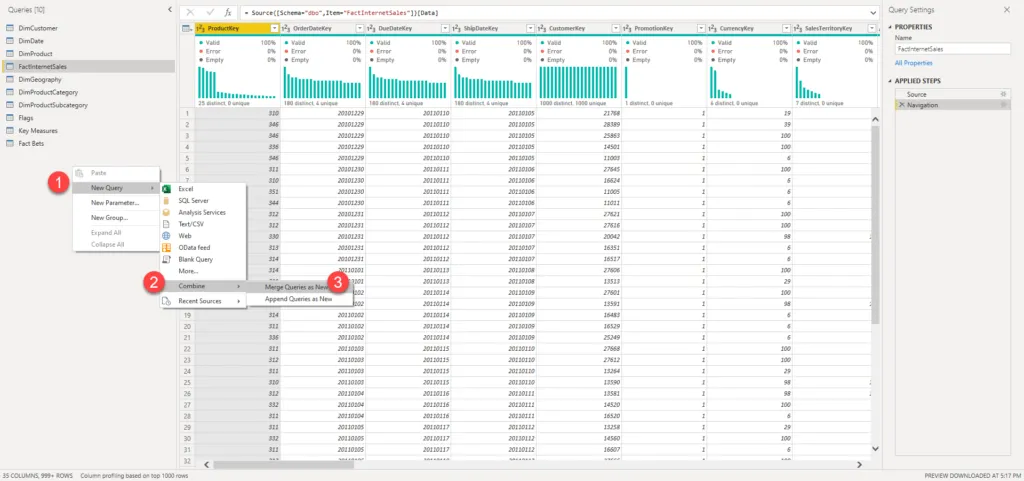Open ProductKey column filter dropdown
1024x481 pixels.
(273, 29)
